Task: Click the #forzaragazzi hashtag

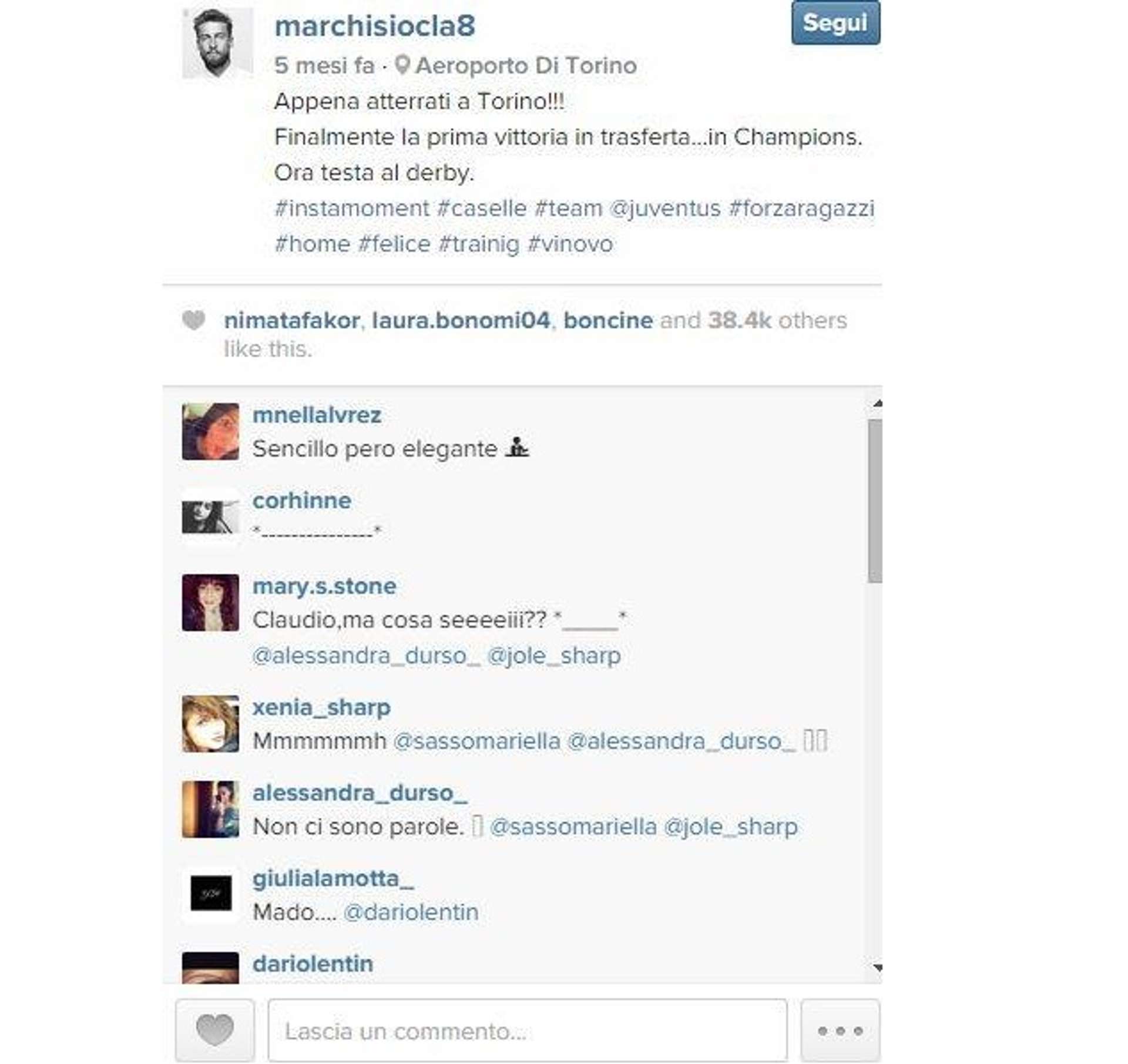Action: tap(801, 209)
